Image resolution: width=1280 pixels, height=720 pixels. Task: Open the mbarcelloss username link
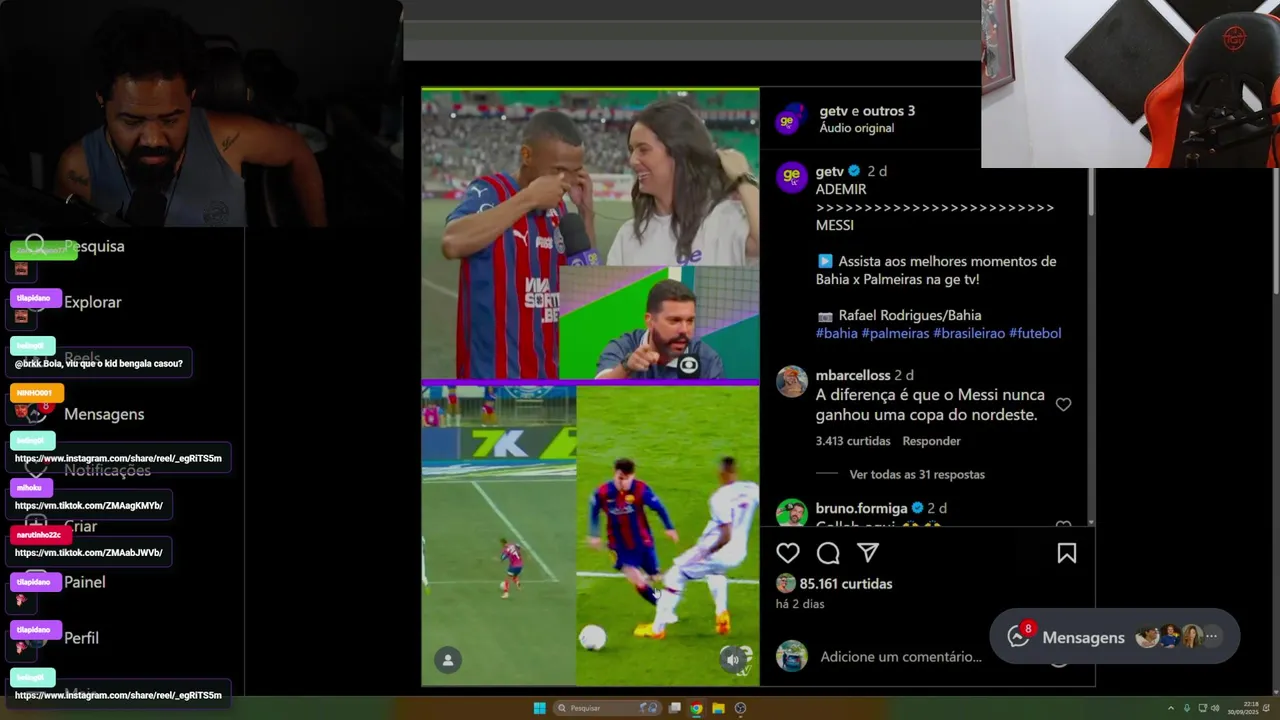click(853, 375)
